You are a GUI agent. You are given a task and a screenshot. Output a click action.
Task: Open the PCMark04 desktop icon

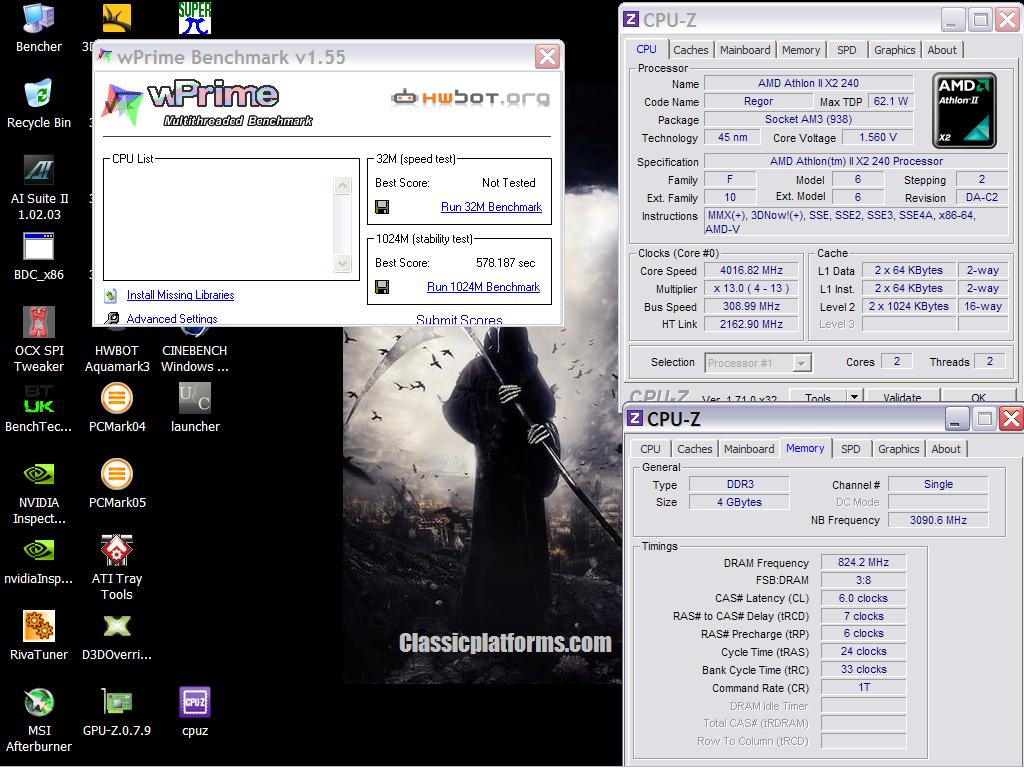point(117,408)
